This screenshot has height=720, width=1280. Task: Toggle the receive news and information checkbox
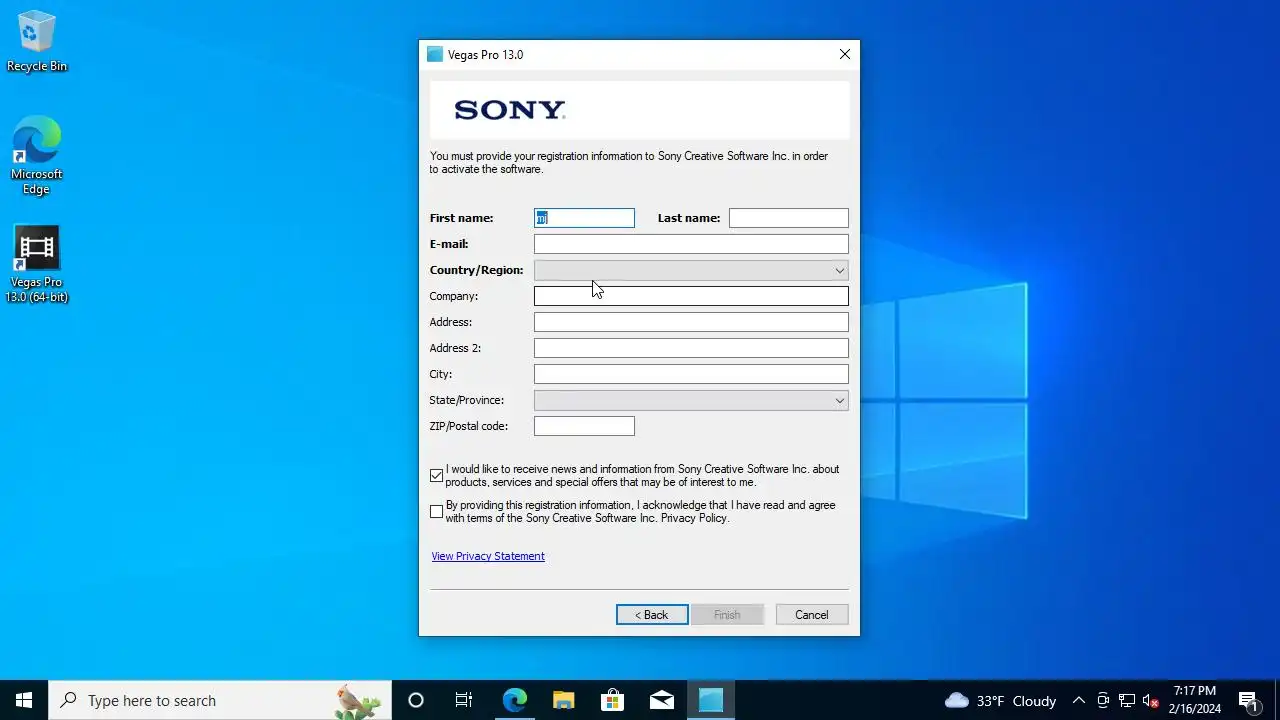coord(436,476)
